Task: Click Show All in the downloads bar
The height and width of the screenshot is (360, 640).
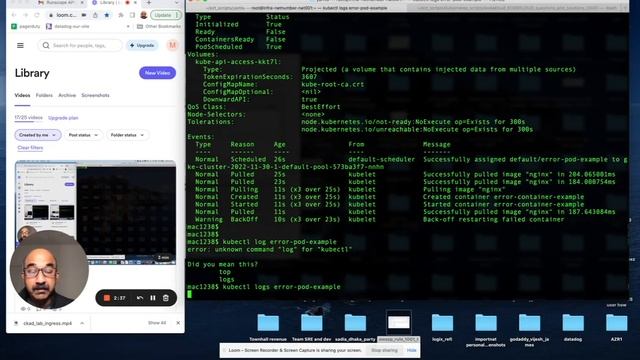Action: coord(157,323)
